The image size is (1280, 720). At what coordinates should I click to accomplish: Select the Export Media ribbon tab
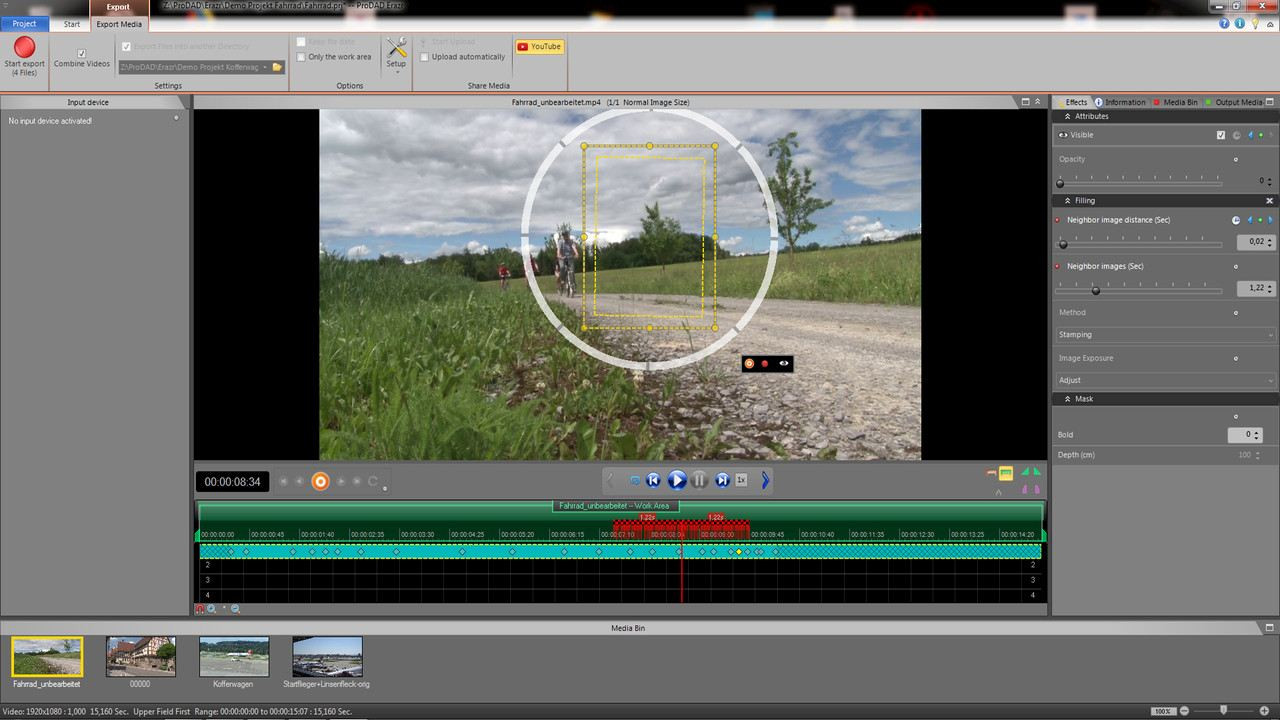point(119,23)
